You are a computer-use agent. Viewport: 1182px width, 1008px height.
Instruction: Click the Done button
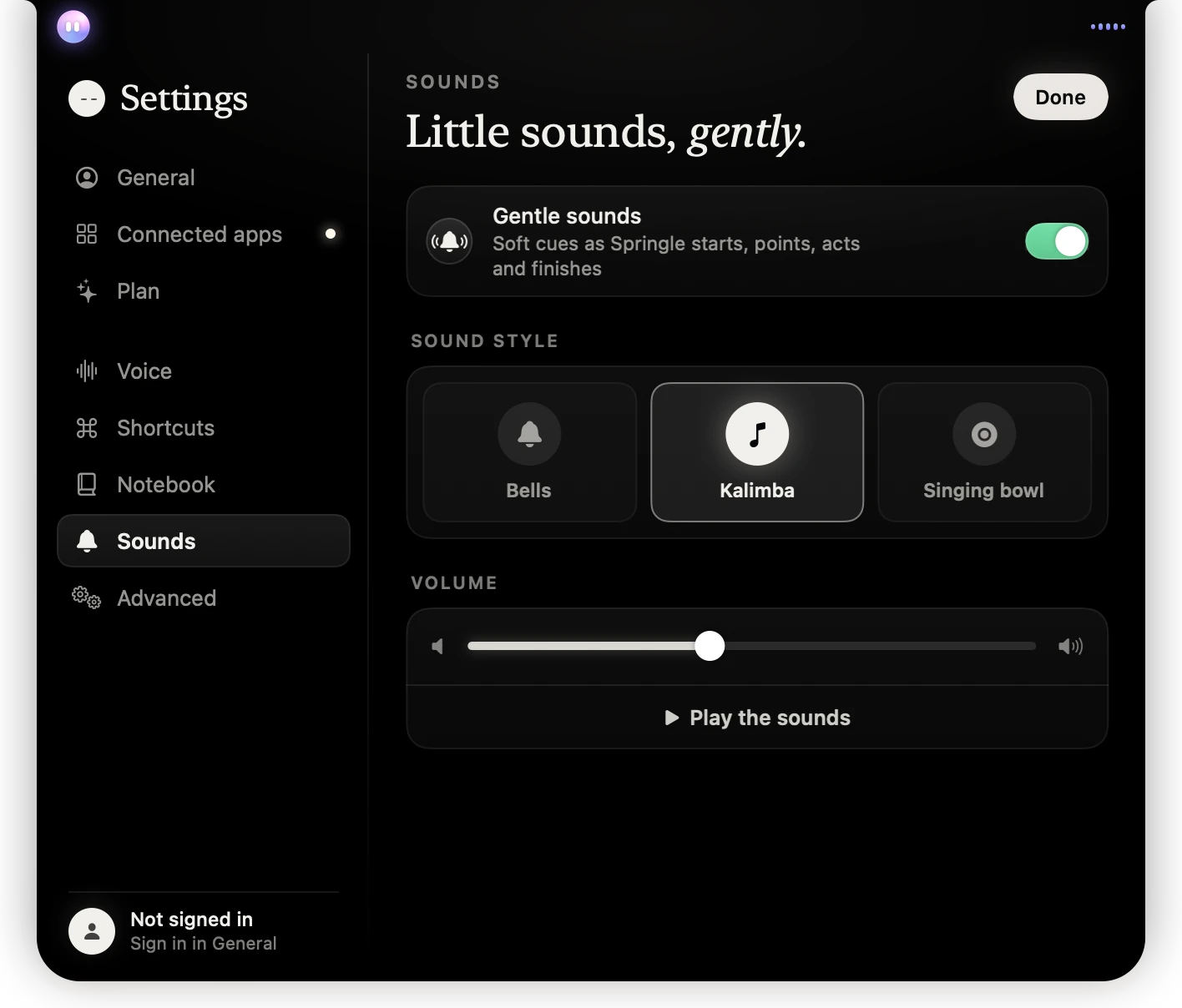1061,97
